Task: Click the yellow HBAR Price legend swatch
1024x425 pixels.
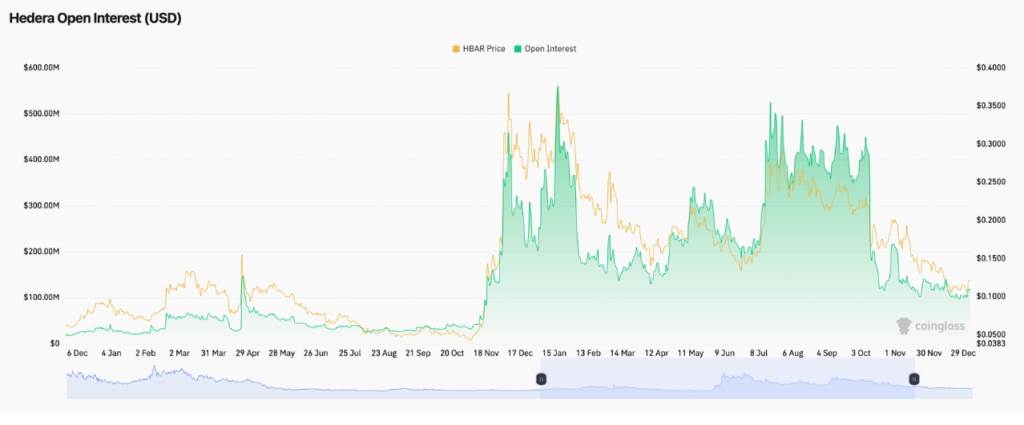Action: (456, 49)
